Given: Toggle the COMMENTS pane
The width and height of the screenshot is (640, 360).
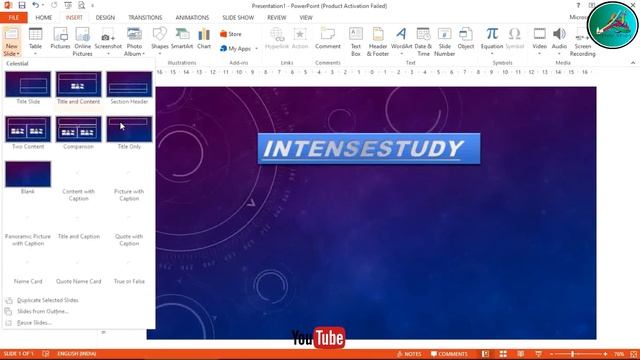Looking at the screenshot, I should click(x=449, y=354).
